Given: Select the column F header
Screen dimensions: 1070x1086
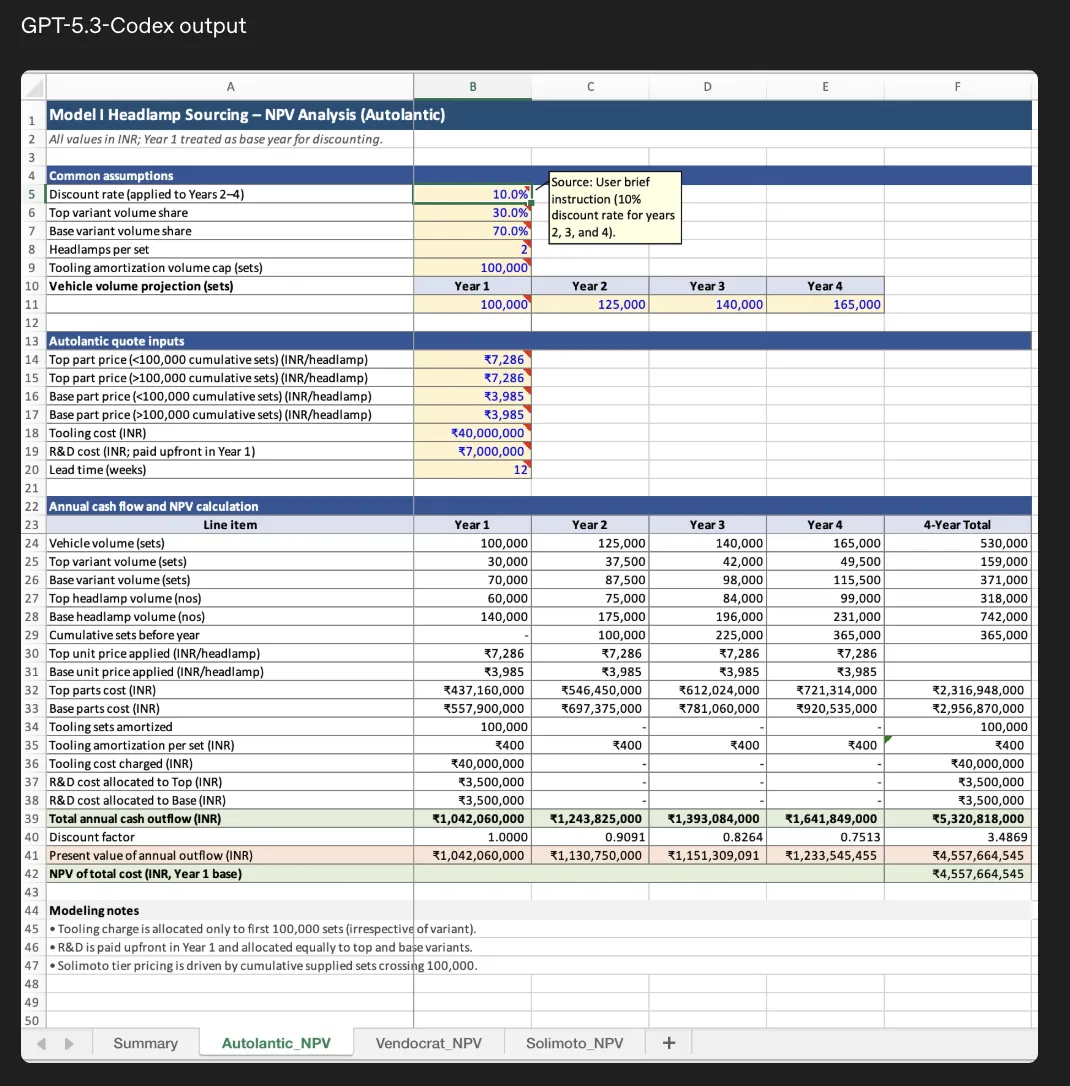Looking at the screenshot, I should pos(957,87).
